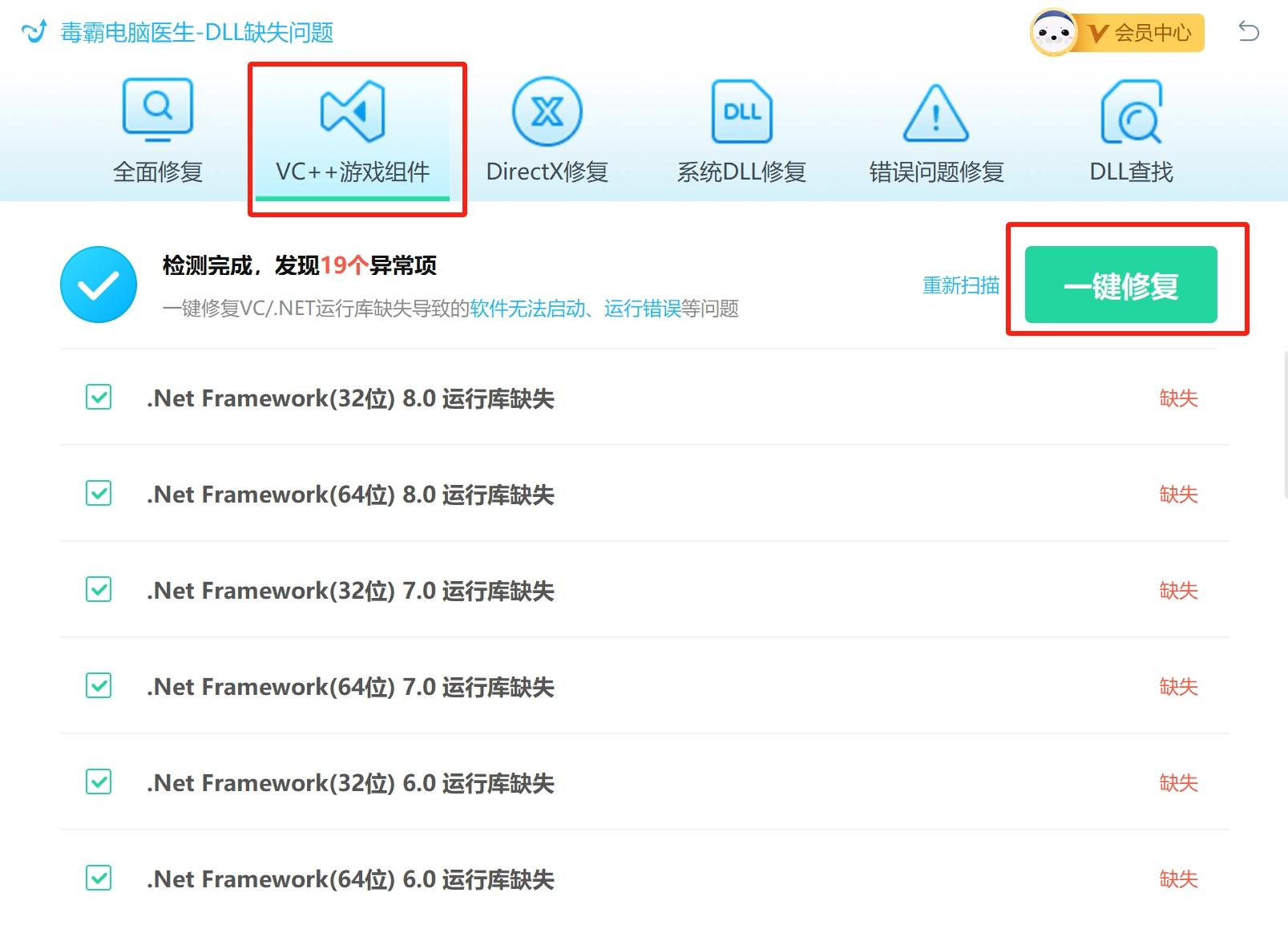Select the VC++游戏组件 icon
The width and height of the screenshot is (1288, 945).
coord(356,112)
